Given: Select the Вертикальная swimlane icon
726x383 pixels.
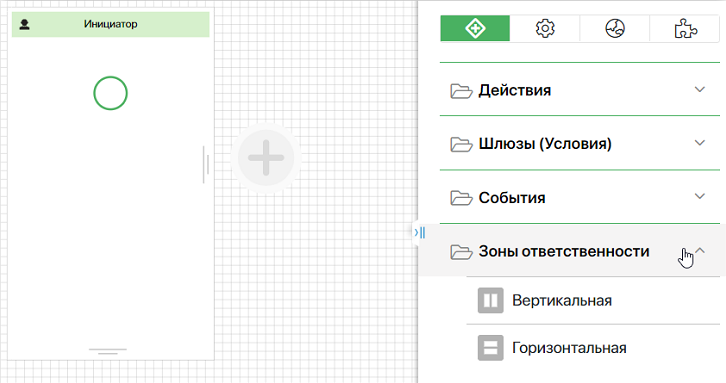Looking at the screenshot, I should point(490,301).
